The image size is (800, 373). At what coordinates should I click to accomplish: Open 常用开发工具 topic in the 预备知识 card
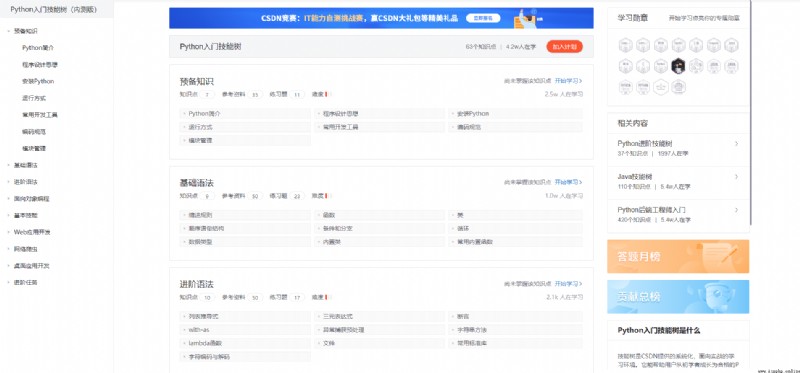pyautogui.click(x=380, y=127)
